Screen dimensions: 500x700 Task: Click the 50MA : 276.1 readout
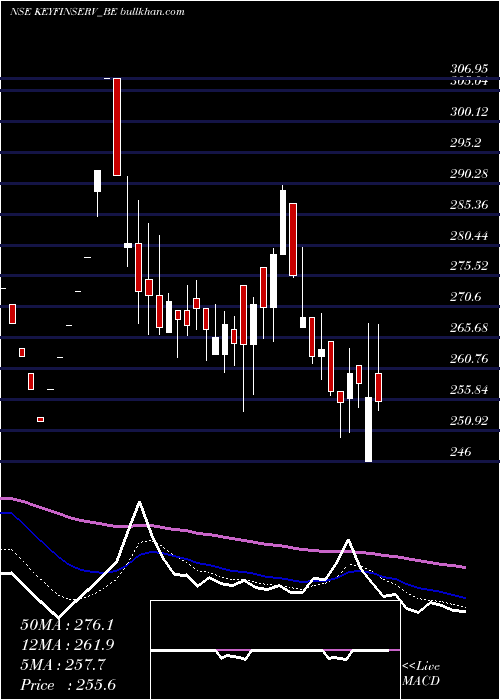click(67, 625)
